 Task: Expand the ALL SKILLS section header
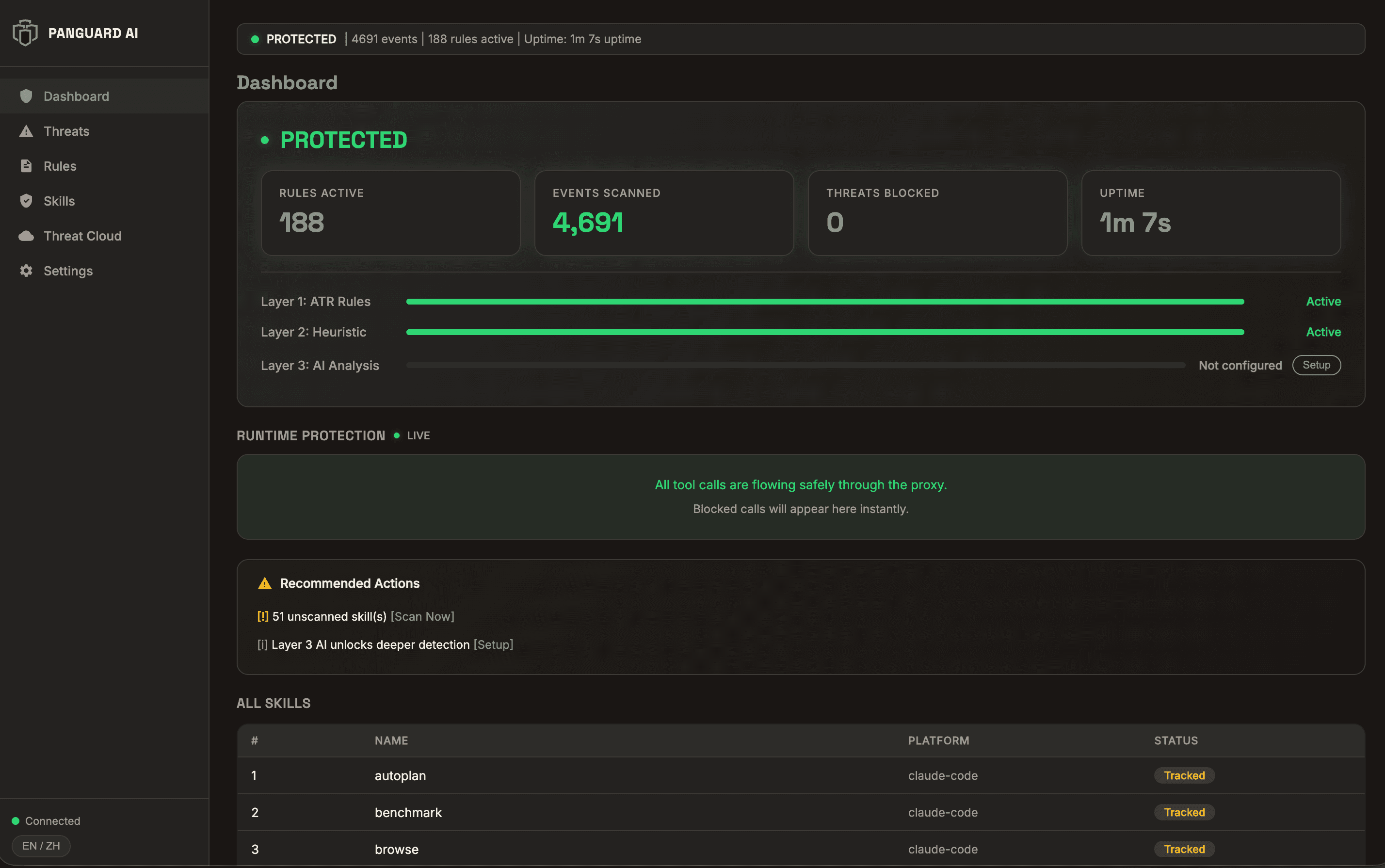pos(273,703)
